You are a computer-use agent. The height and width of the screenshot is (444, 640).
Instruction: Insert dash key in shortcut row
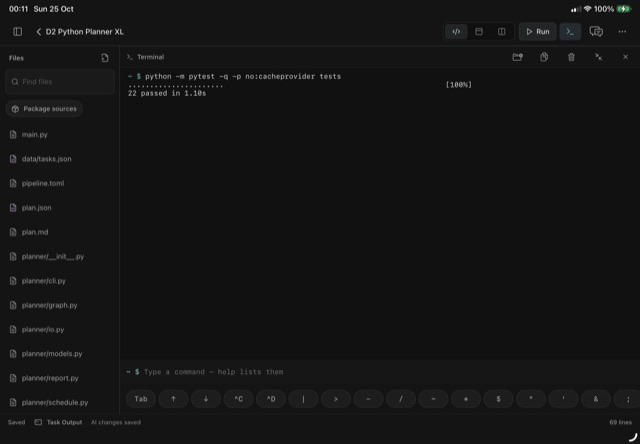point(369,399)
